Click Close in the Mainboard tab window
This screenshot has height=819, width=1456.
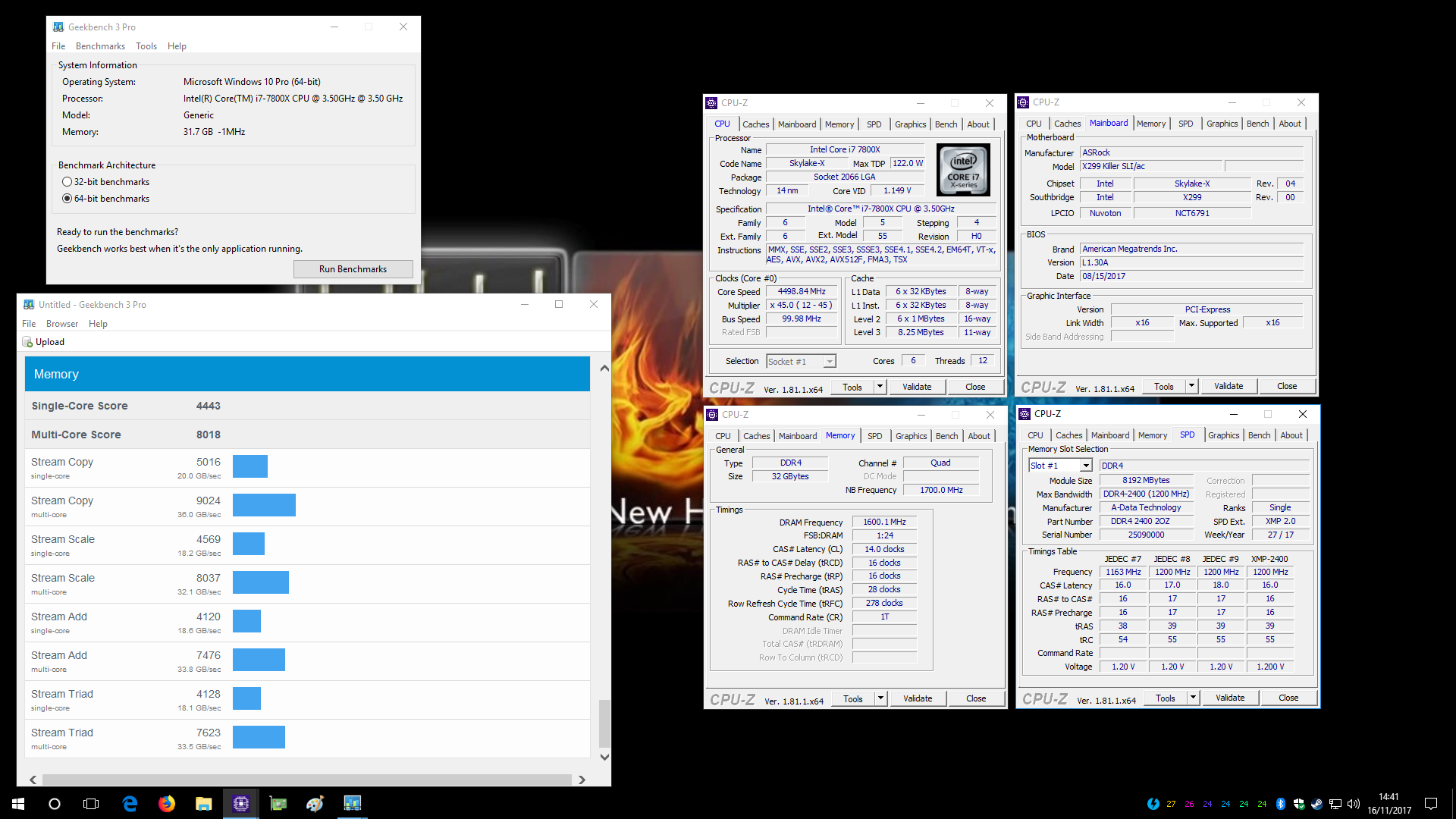1287,386
